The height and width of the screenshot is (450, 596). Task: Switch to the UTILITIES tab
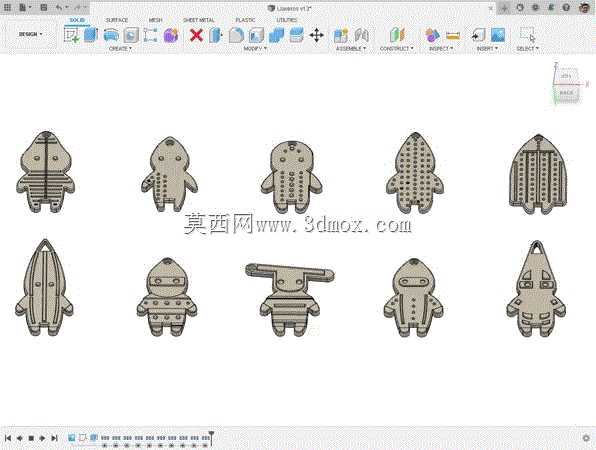(x=287, y=20)
